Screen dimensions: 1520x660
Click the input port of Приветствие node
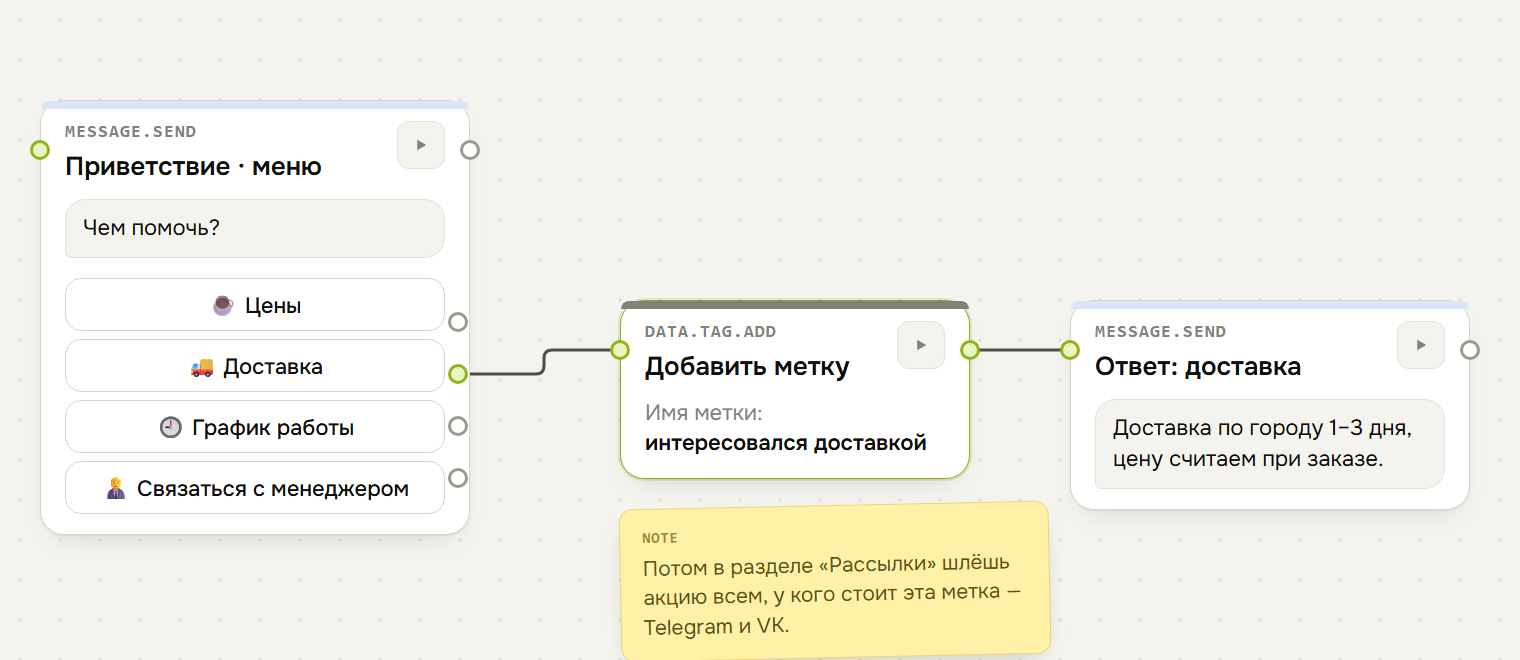pyautogui.click(x=40, y=150)
